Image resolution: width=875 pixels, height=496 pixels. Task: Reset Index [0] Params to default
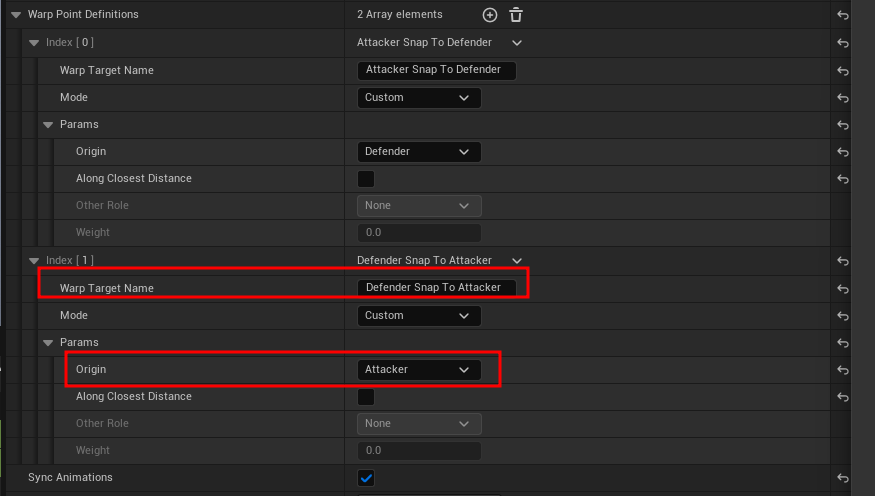[843, 125]
